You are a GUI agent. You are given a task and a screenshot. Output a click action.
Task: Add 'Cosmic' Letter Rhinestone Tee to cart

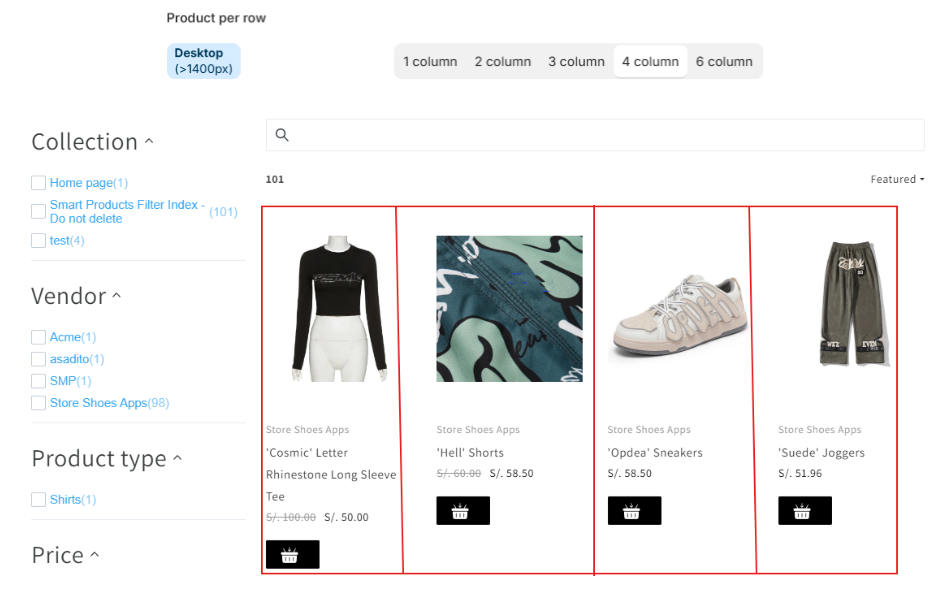click(x=292, y=555)
